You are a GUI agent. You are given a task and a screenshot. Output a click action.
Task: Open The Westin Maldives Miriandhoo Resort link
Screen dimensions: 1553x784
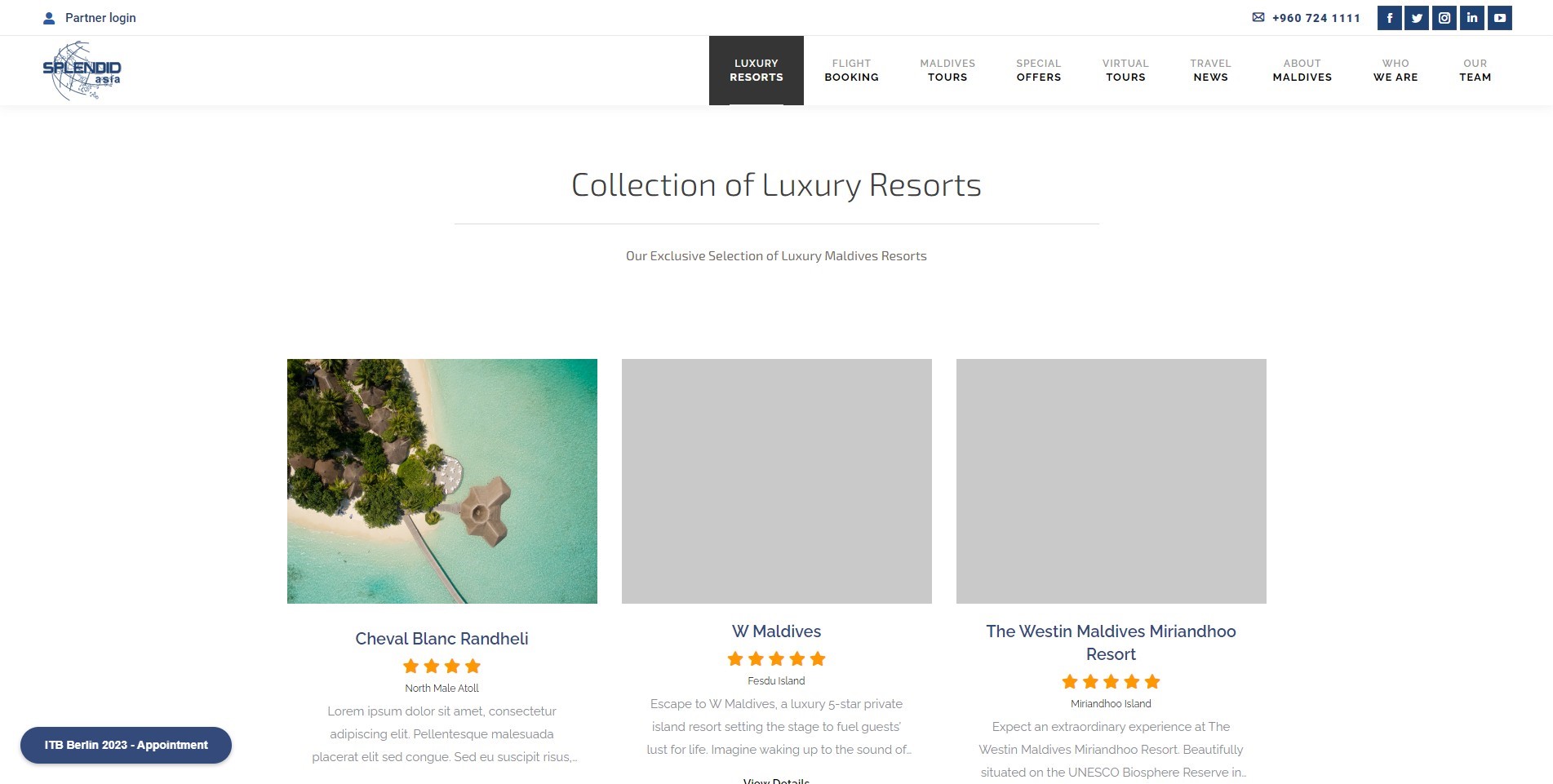tap(1111, 643)
